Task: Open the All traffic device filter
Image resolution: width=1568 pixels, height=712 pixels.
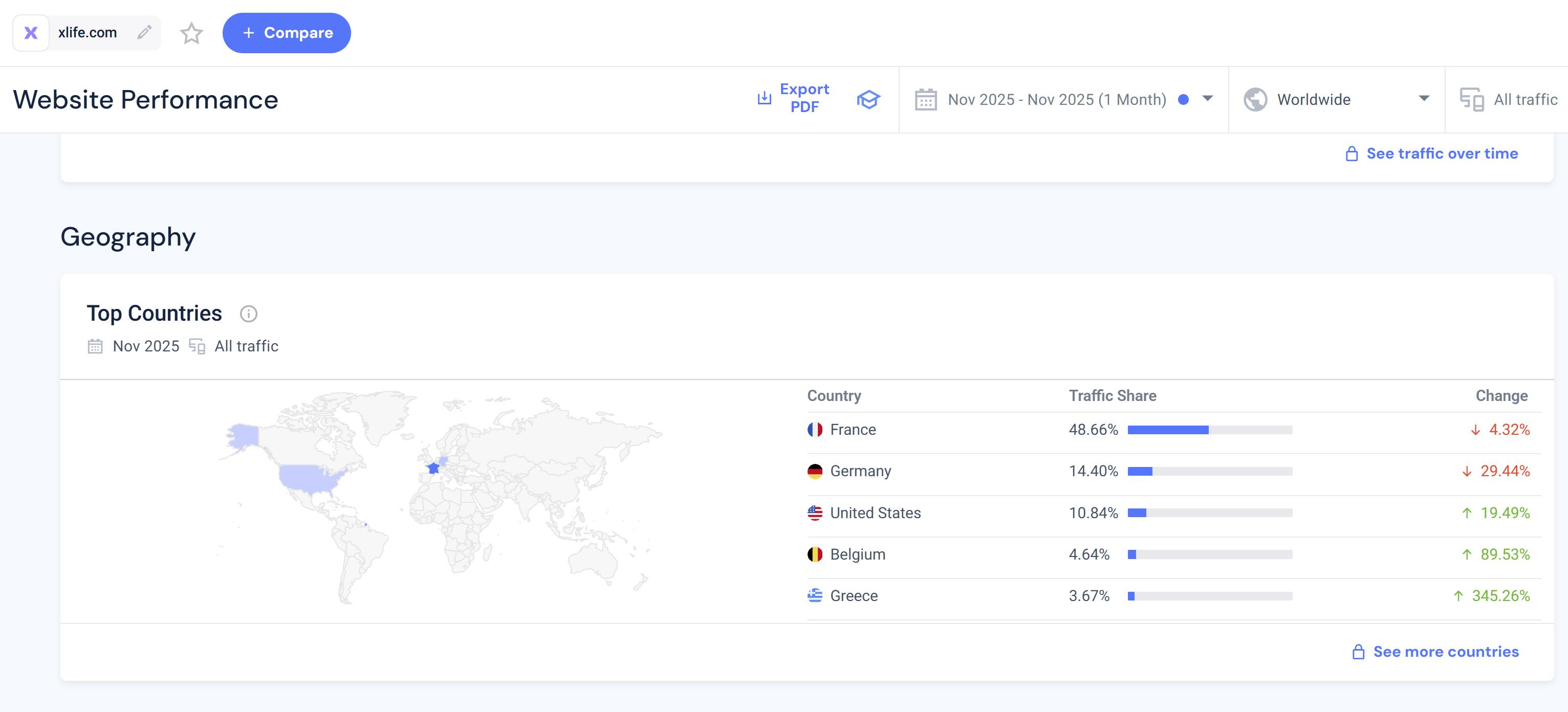Action: click(x=1525, y=99)
